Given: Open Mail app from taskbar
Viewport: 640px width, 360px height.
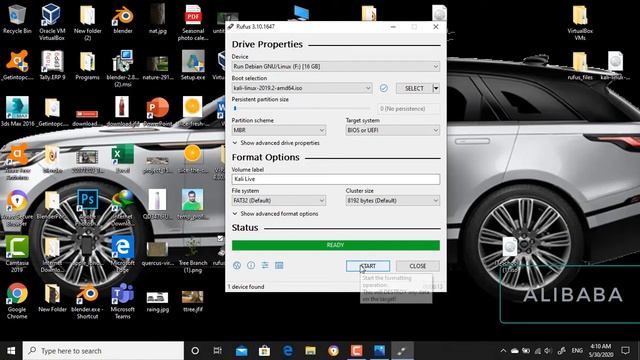Looking at the screenshot, I should click(x=241, y=351).
